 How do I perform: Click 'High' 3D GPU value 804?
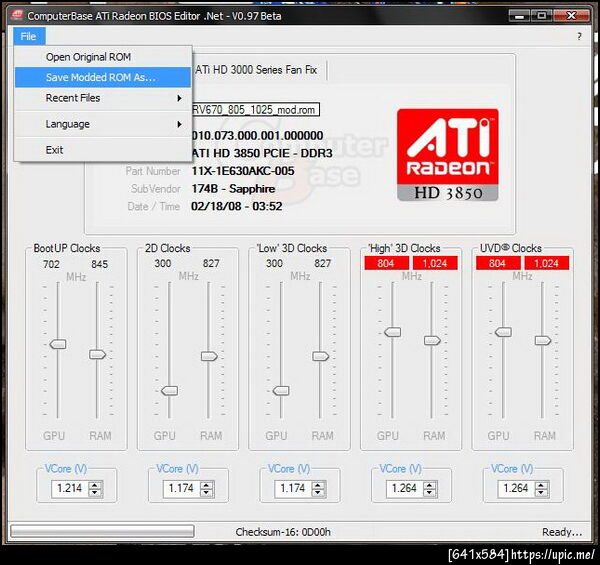tap(386, 263)
